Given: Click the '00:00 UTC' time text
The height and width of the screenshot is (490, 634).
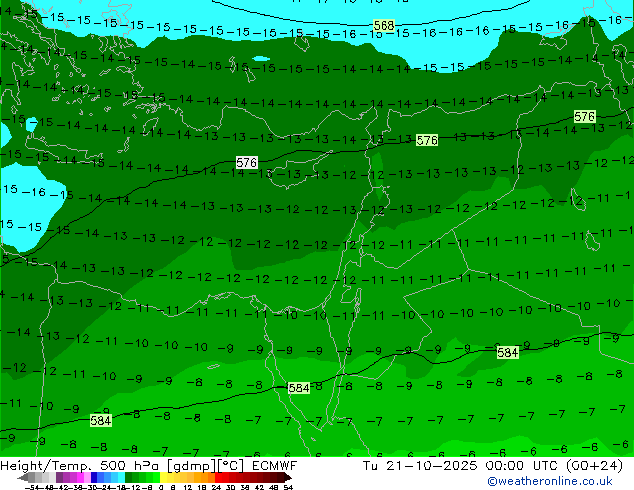Looking at the screenshot, I should (x=521, y=466).
